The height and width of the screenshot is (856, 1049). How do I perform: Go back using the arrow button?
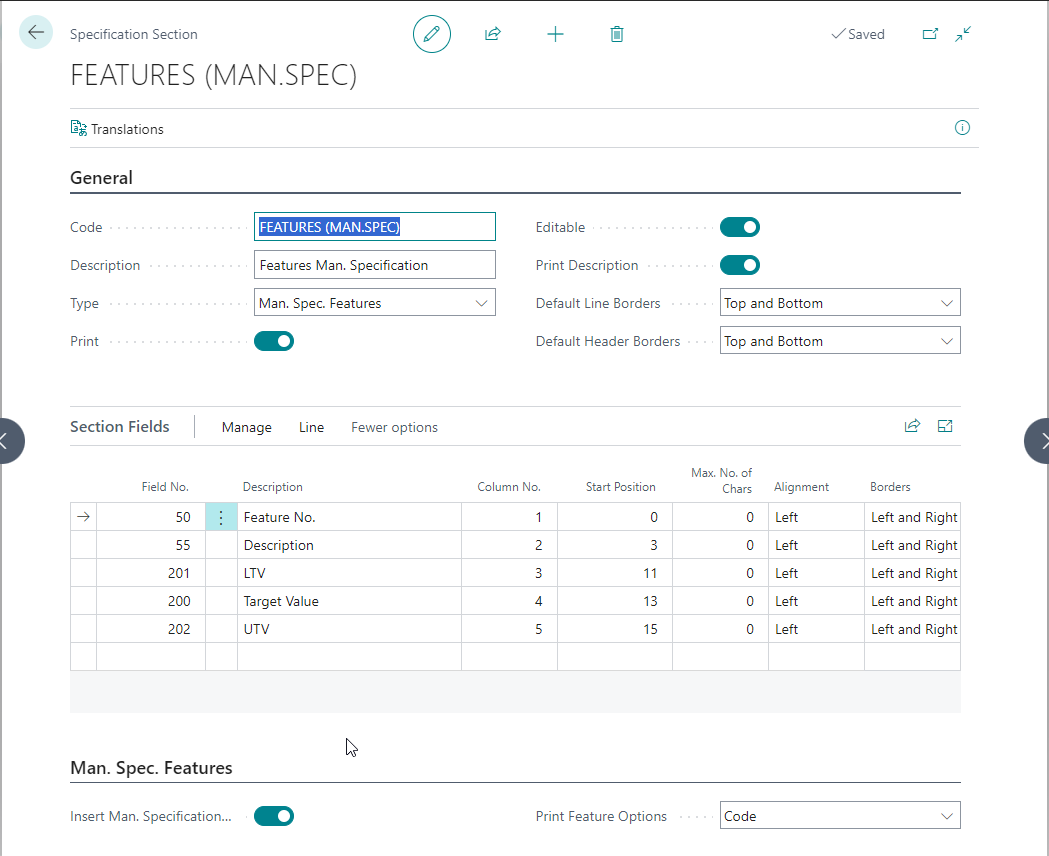35,32
